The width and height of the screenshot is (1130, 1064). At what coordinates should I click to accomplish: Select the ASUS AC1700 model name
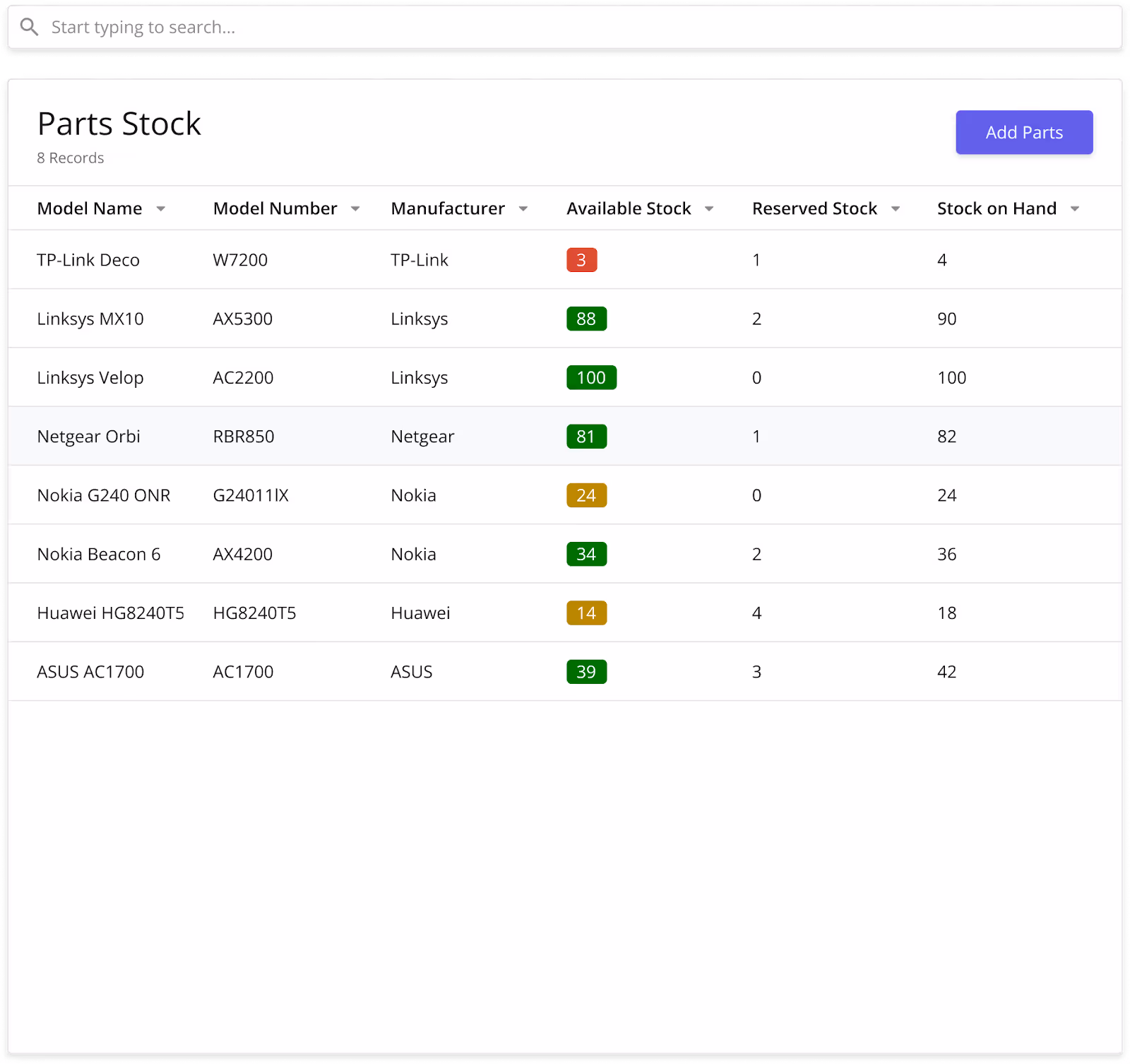coord(90,672)
